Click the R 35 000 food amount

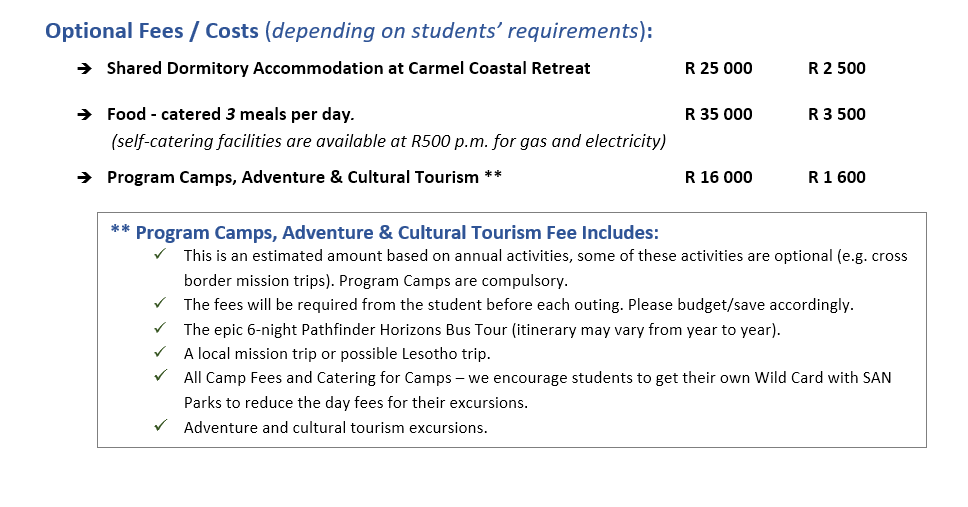[x=718, y=115]
